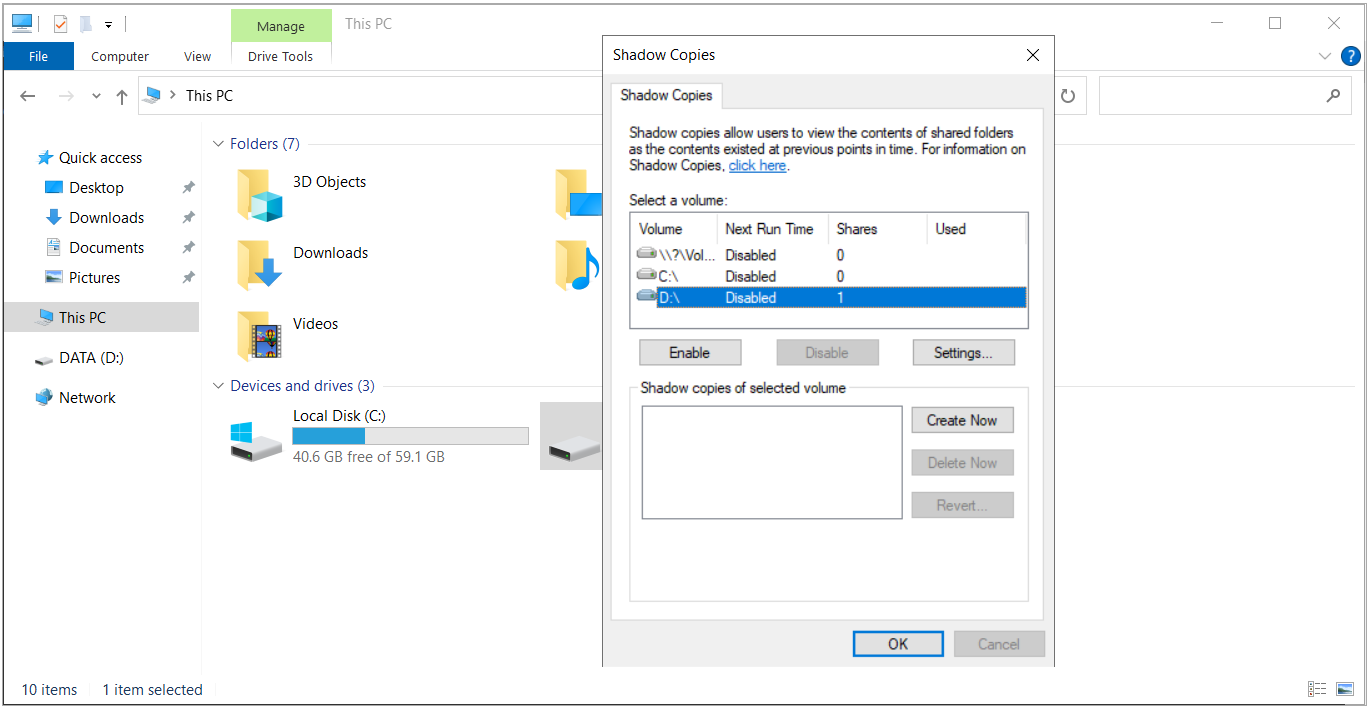Open Quick access in navigation pane

tap(100, 158)
